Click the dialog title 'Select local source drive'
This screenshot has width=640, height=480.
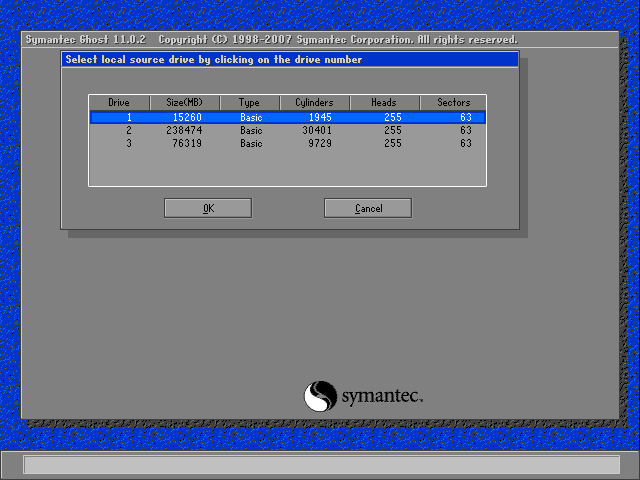[x=214, y=60]
